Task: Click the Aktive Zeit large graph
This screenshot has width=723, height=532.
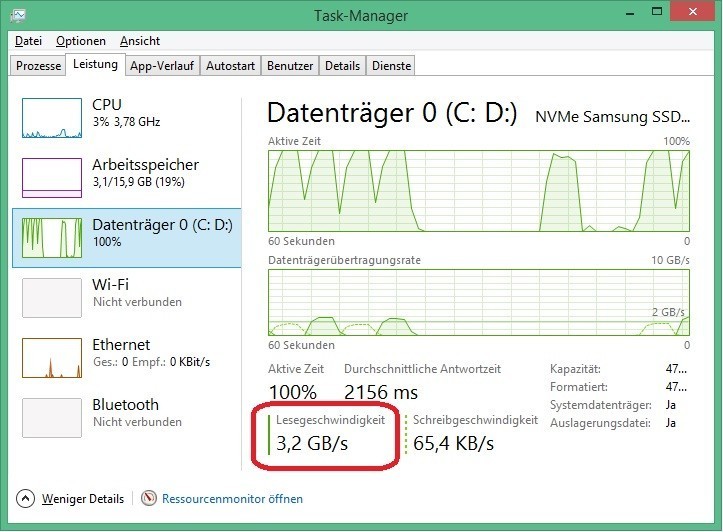Action: point(479,191)
